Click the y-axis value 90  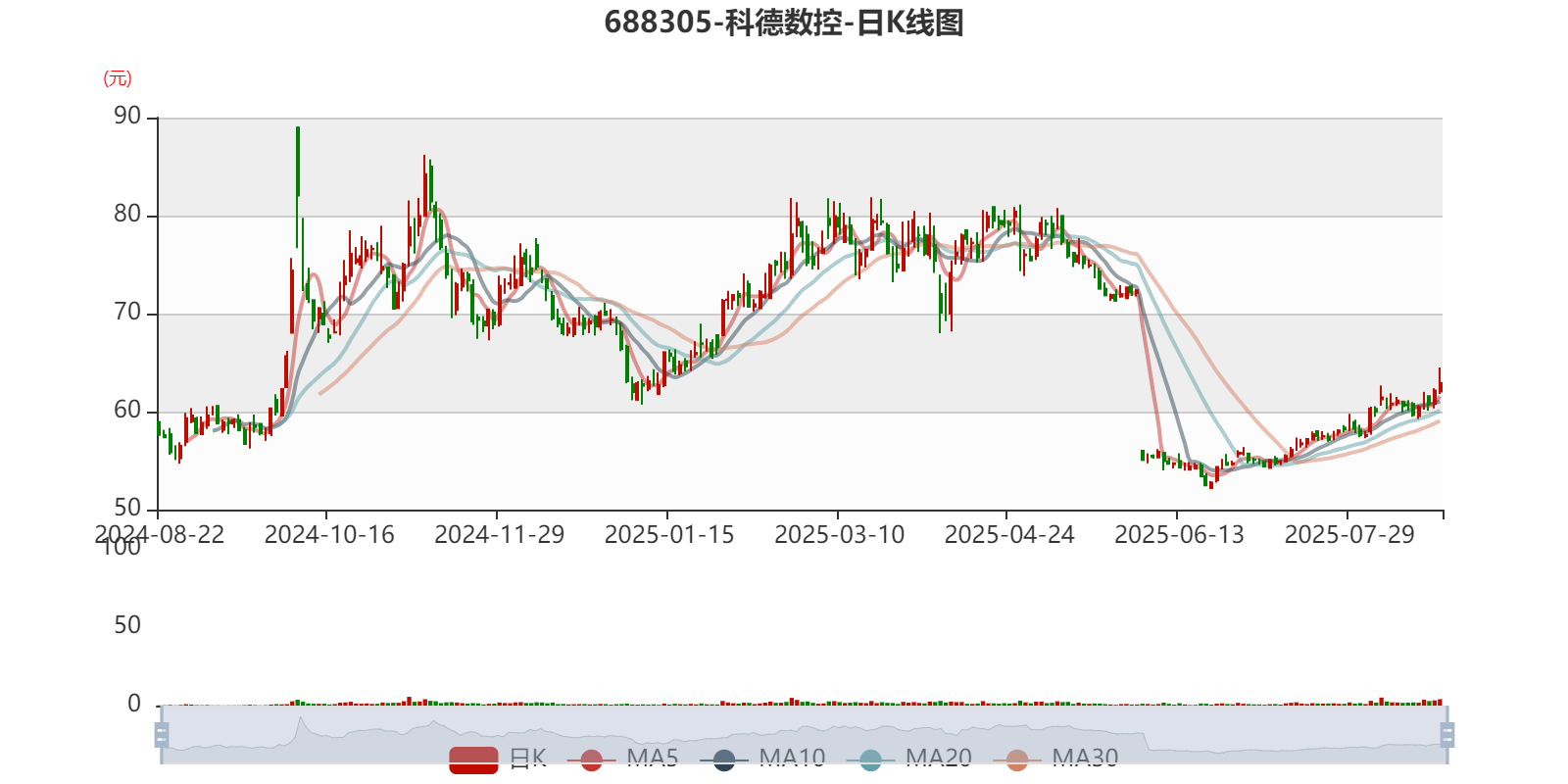tap(127, 117)
